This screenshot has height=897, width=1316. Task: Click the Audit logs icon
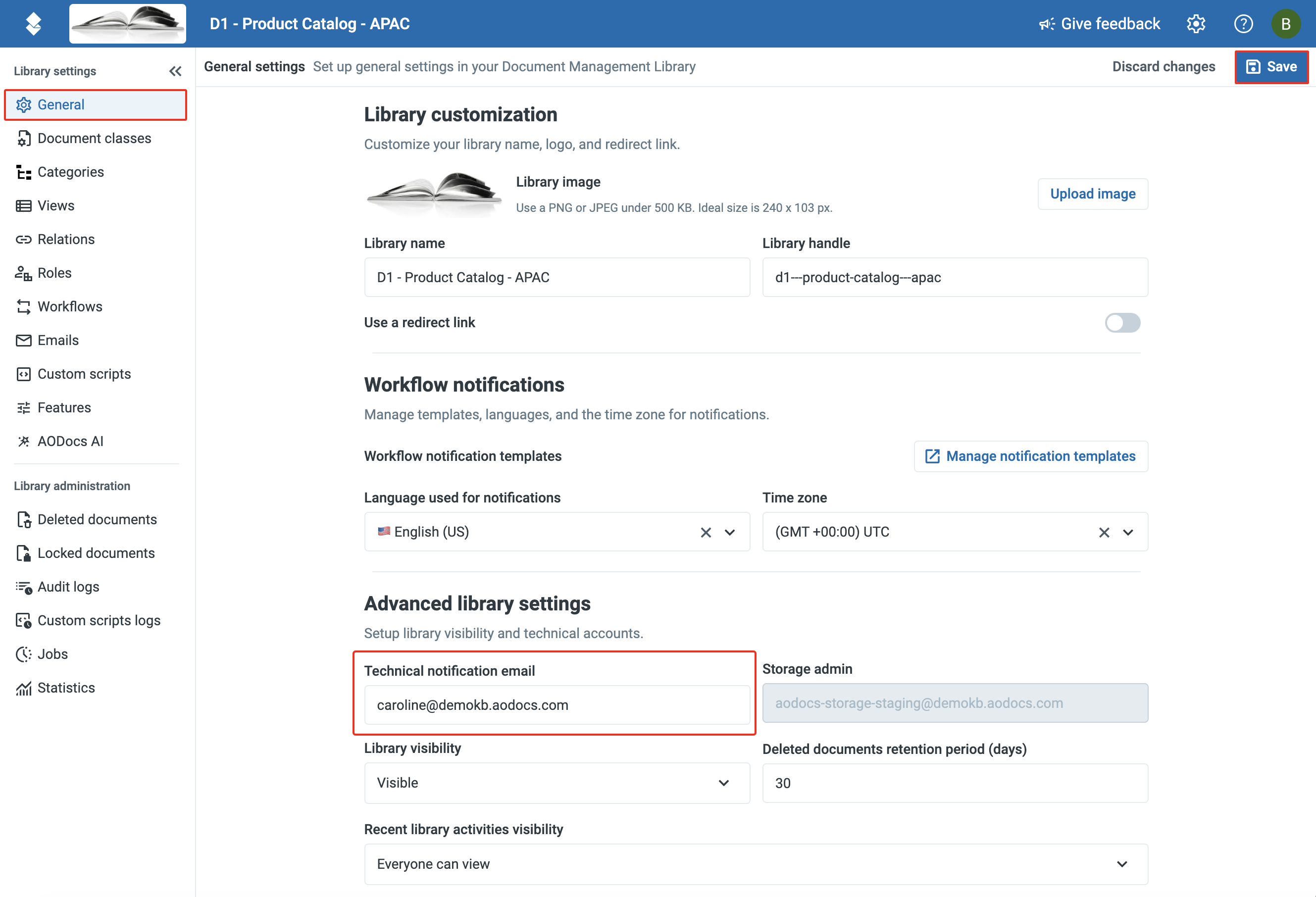pyautogui.click(x=24, y=587)
